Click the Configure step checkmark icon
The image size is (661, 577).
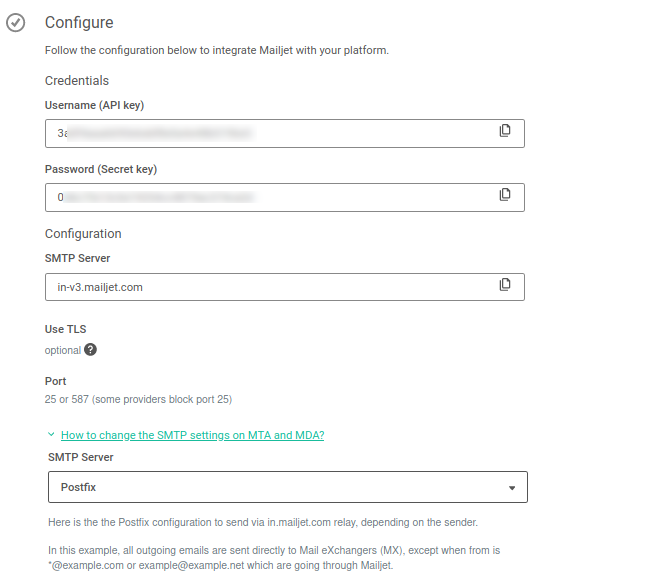point(16,23)
